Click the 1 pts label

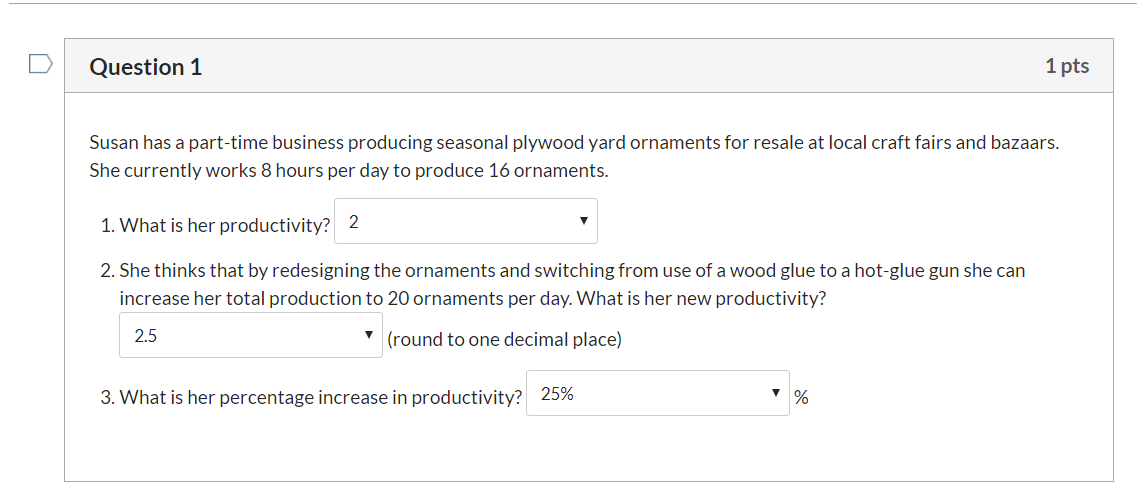coord(1067,66)
